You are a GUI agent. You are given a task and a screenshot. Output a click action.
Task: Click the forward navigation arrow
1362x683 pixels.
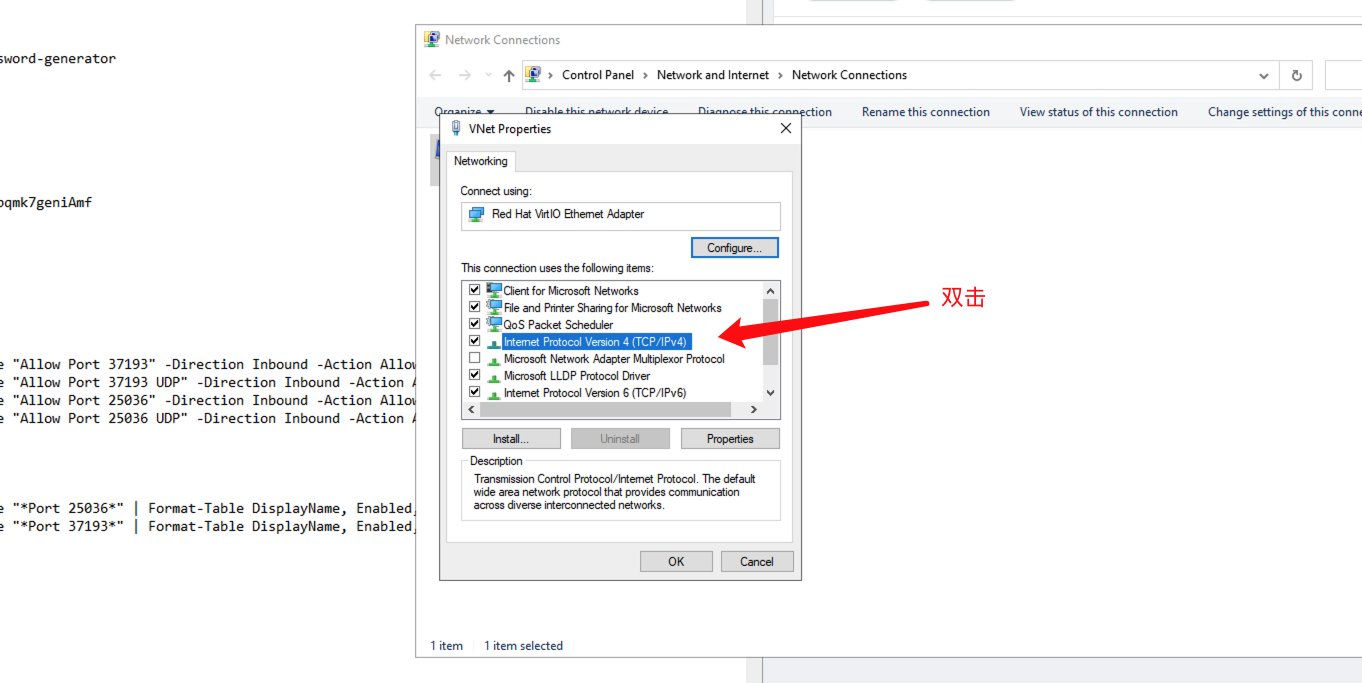(464, 75)
